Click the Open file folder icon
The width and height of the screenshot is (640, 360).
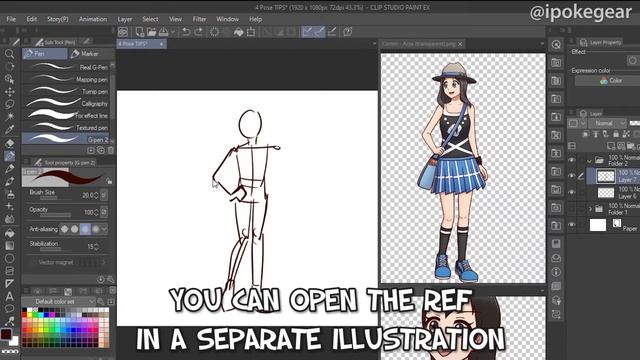tap(151, 32)
